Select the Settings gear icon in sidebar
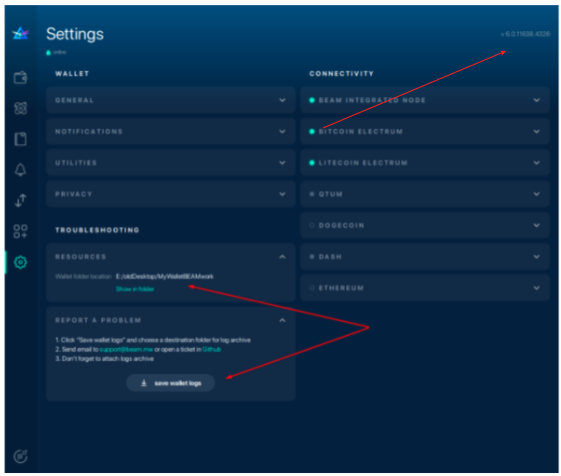Viewport: 561px width, 476px height. (x=20, y=262)
